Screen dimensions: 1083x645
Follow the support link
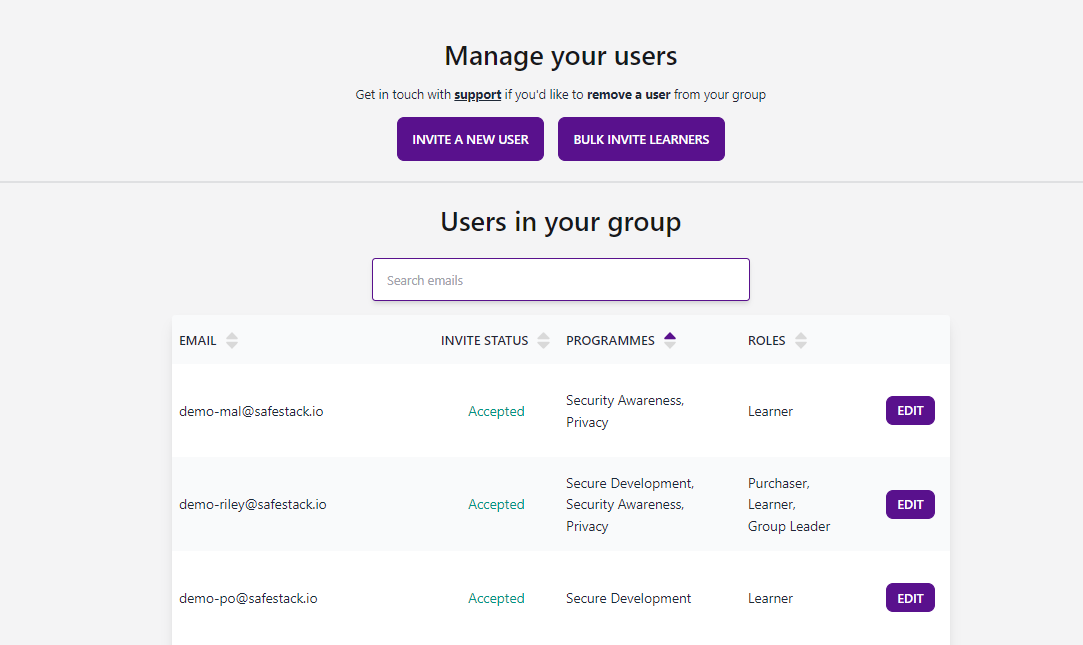tap(477, 95)
